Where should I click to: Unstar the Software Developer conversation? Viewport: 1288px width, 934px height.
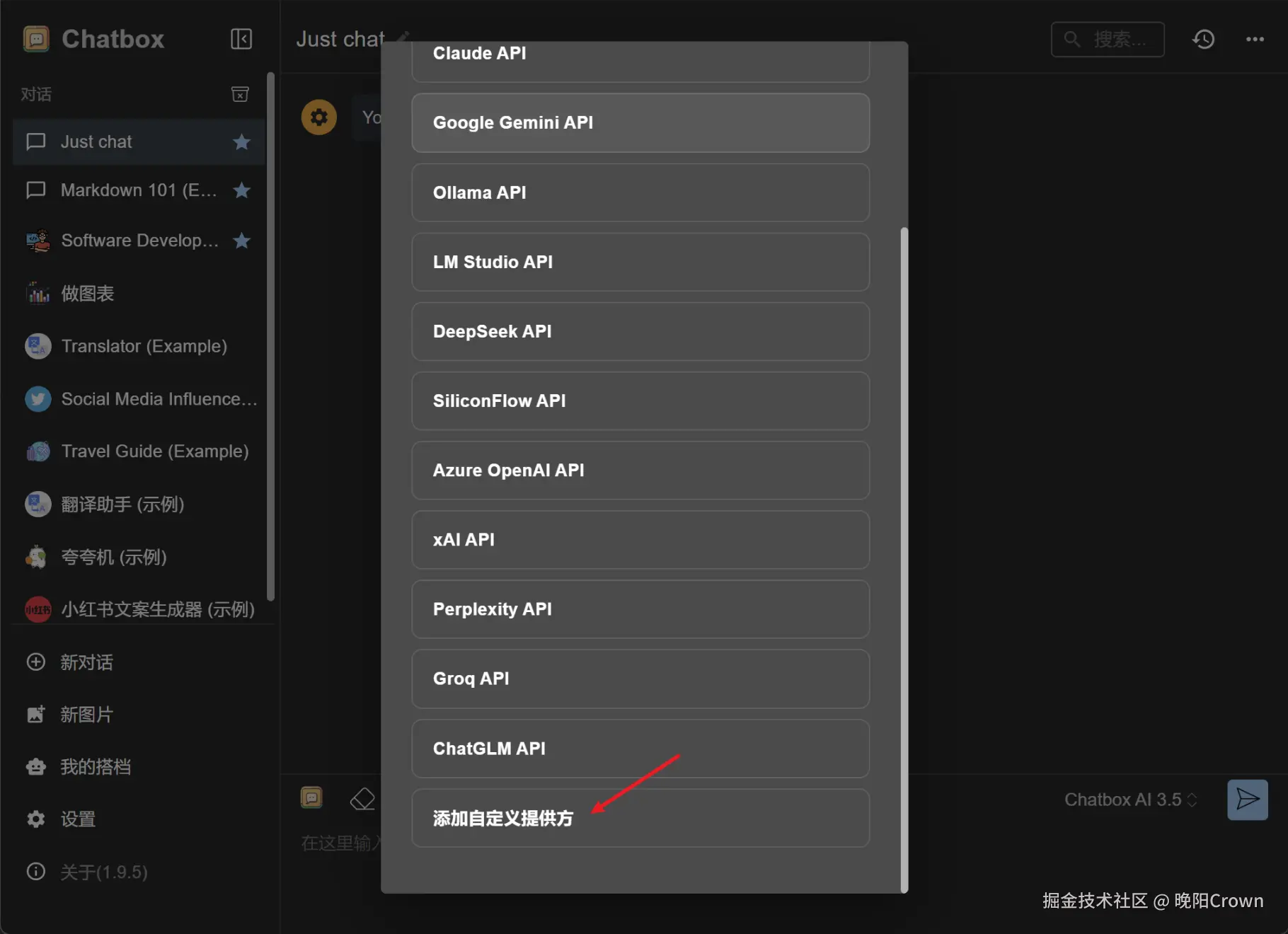point(241,241)
